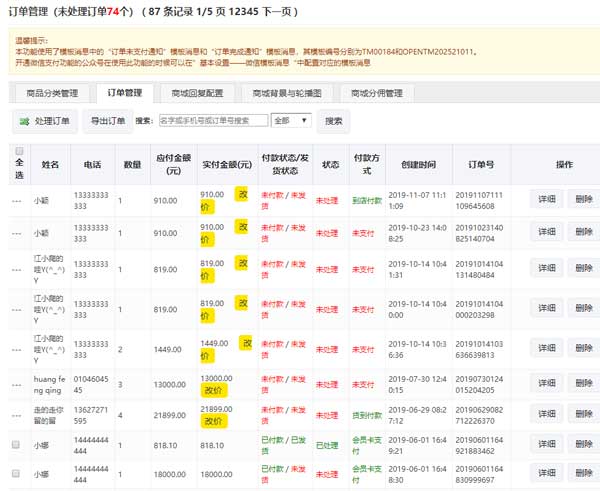Click the 电话 column header
Image resolution: width=600 pixels, height=491 pixels.
[93, 165]
